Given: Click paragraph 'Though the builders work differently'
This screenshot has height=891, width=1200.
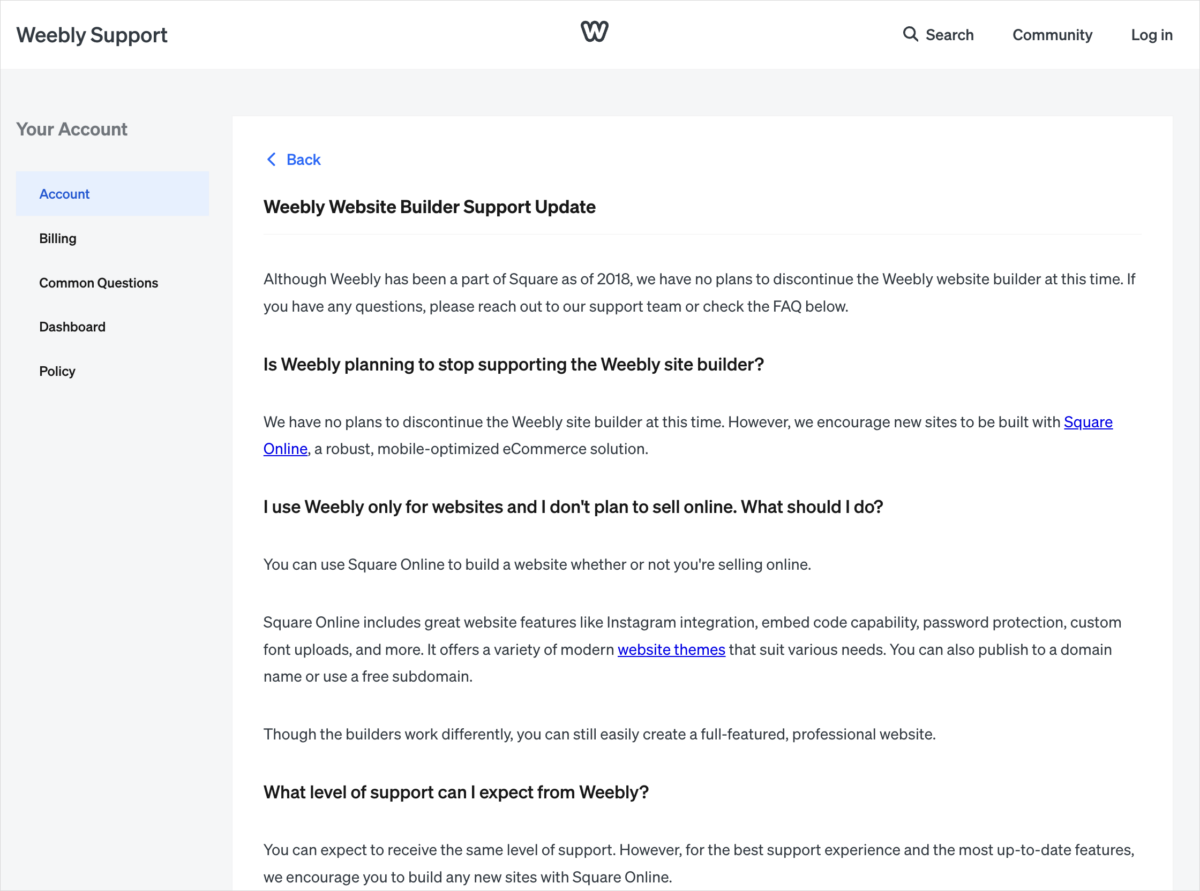Looking at the screenshot, I should coord(600,734).
